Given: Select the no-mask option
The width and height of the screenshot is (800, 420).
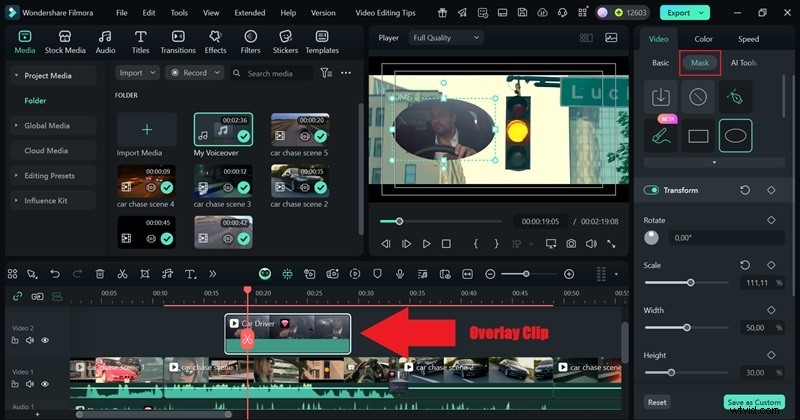Looking at the screenshot, I should tap(698, 96).
